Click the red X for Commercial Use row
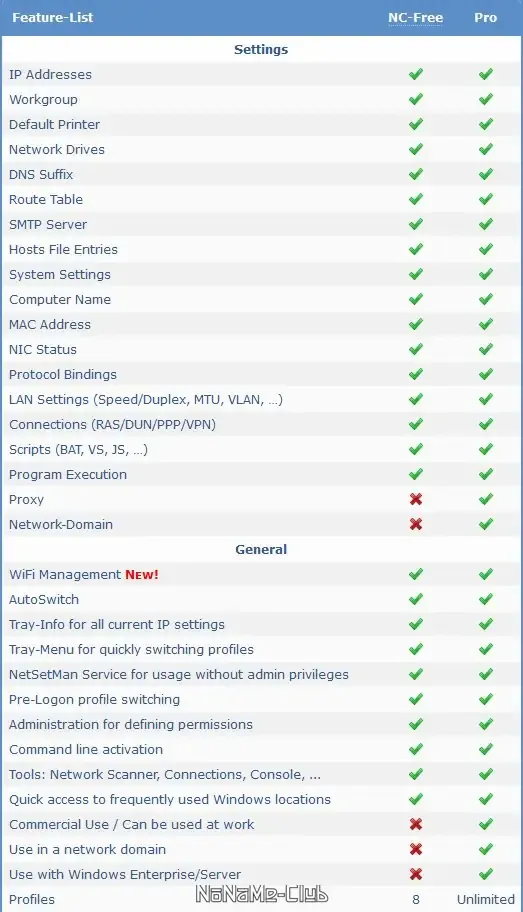Viewport: 523px width, 912px height. pos(416,824)
